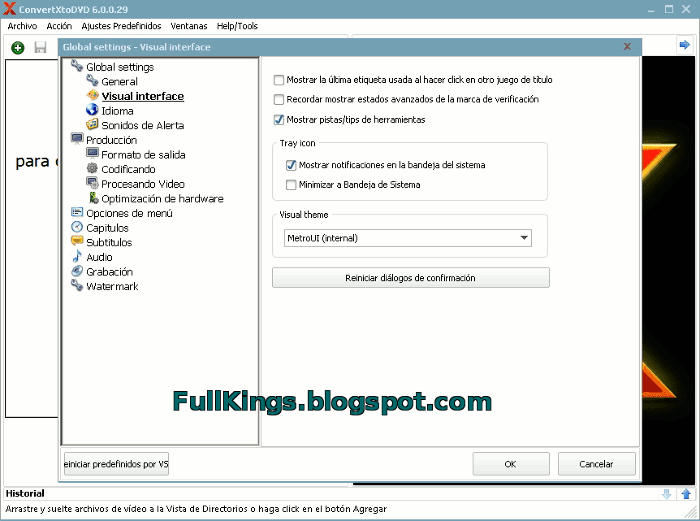Click the General tree item icon
This screenshot has height=521, width=700.
[92, 81]
